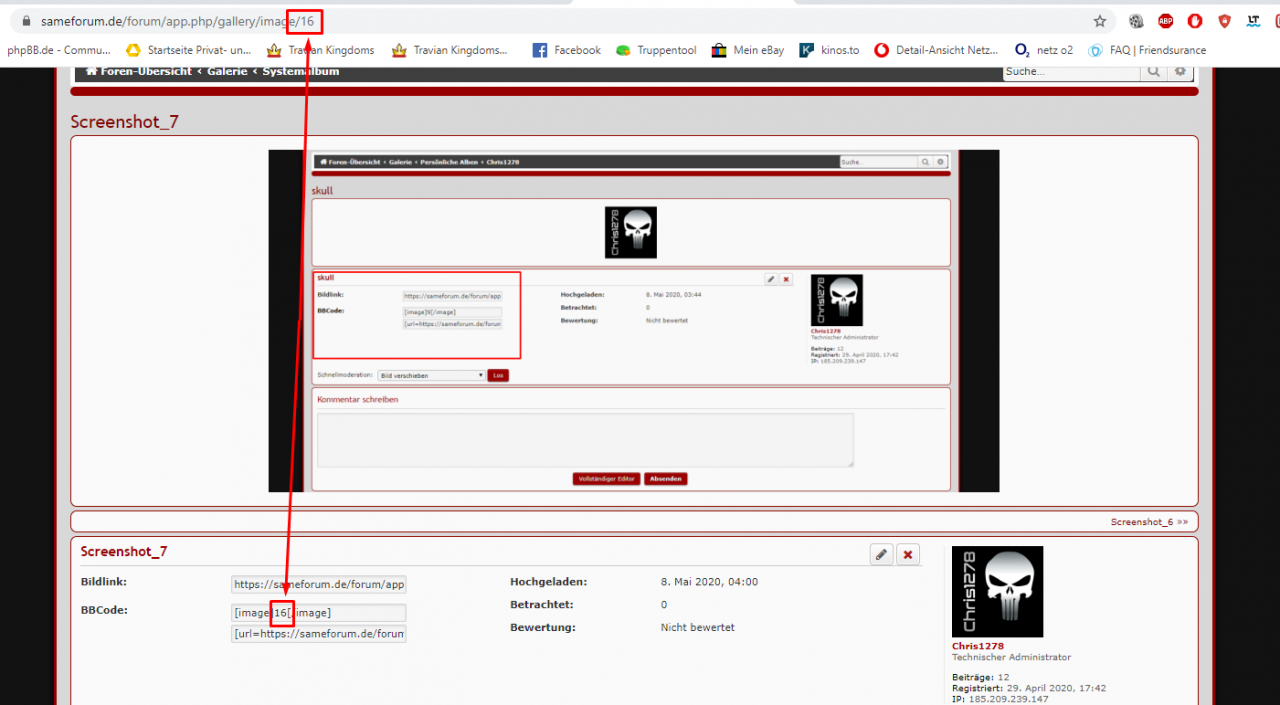Open the Chris1278 username profile link
The image size is (1280, 705).
click(x=977, y=646)
